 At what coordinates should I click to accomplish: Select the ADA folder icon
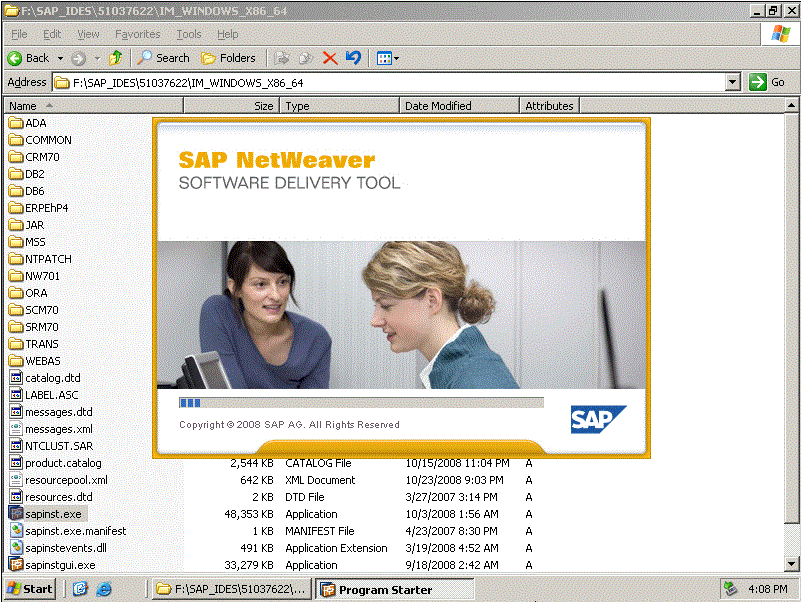point(16,123)
